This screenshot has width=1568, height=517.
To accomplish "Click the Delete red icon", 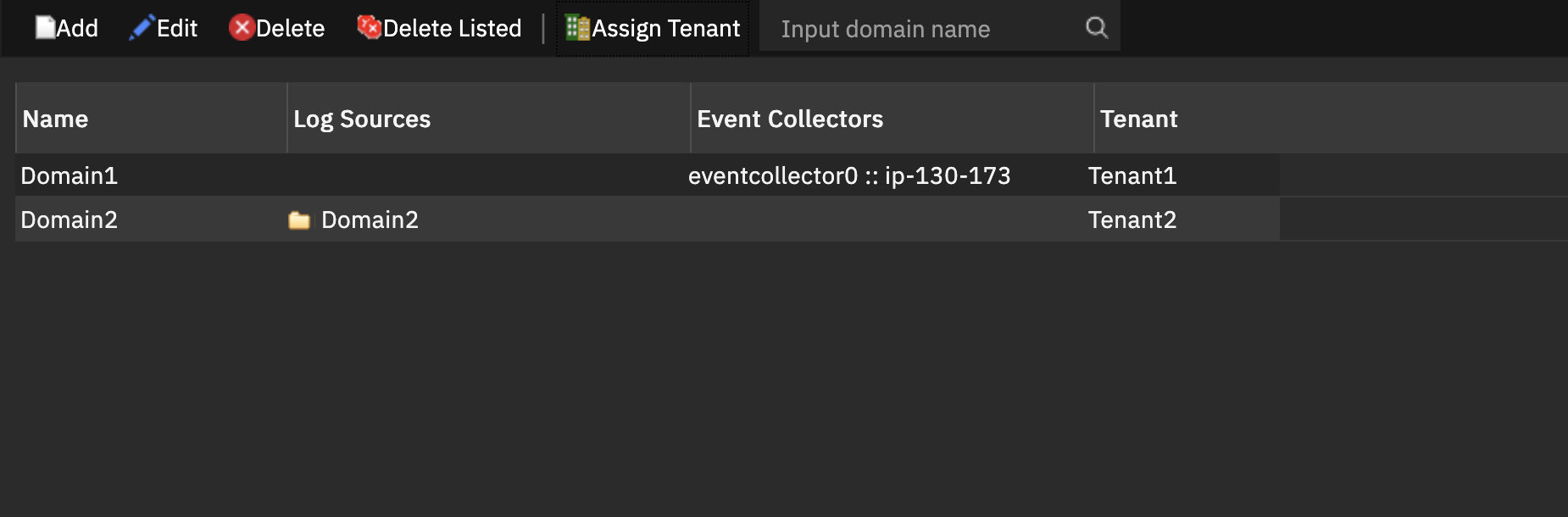I will (241, 27).
